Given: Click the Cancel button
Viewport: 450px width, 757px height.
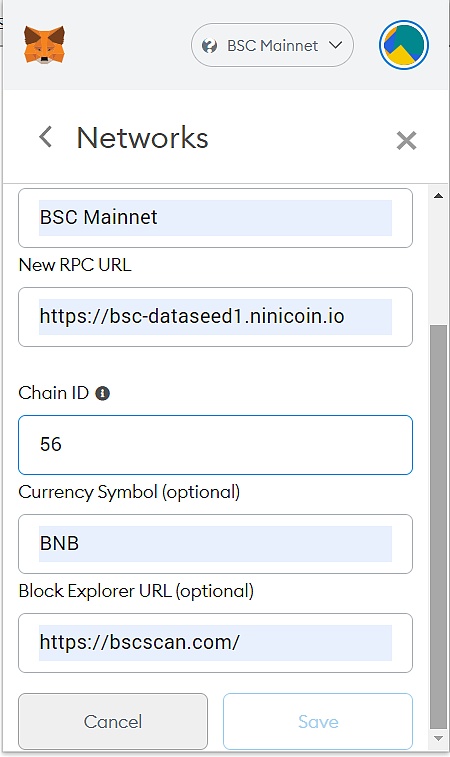Looking at the screenshot, I should (x=113, y=721).
